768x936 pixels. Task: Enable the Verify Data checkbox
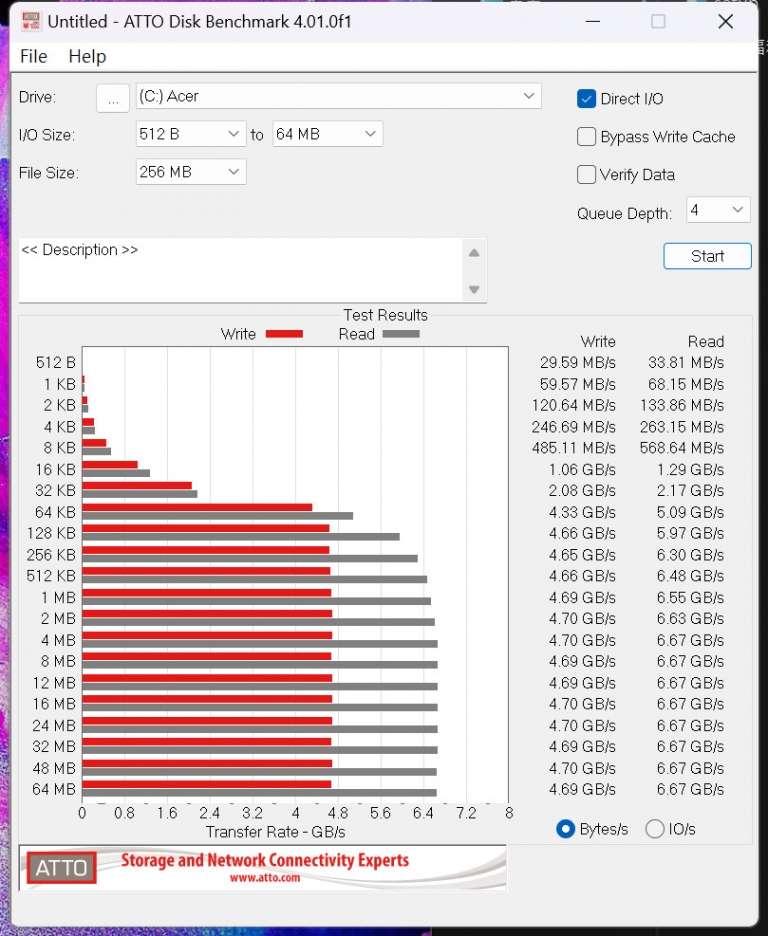pos(586,175)
